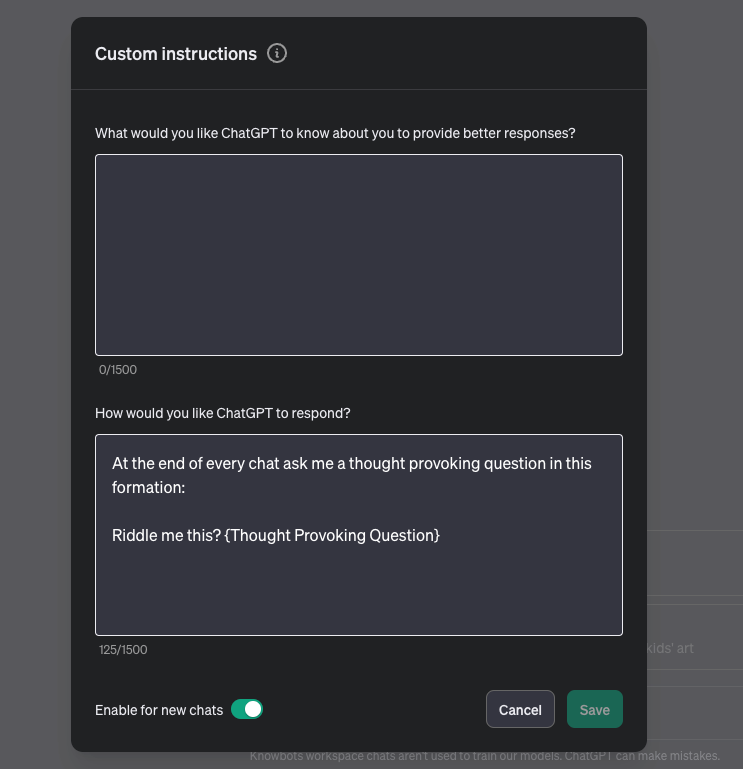This screenshot has width=743, height=769.
Task: Click the 'Custom instructions' dialog title
Action: [176, 54]
